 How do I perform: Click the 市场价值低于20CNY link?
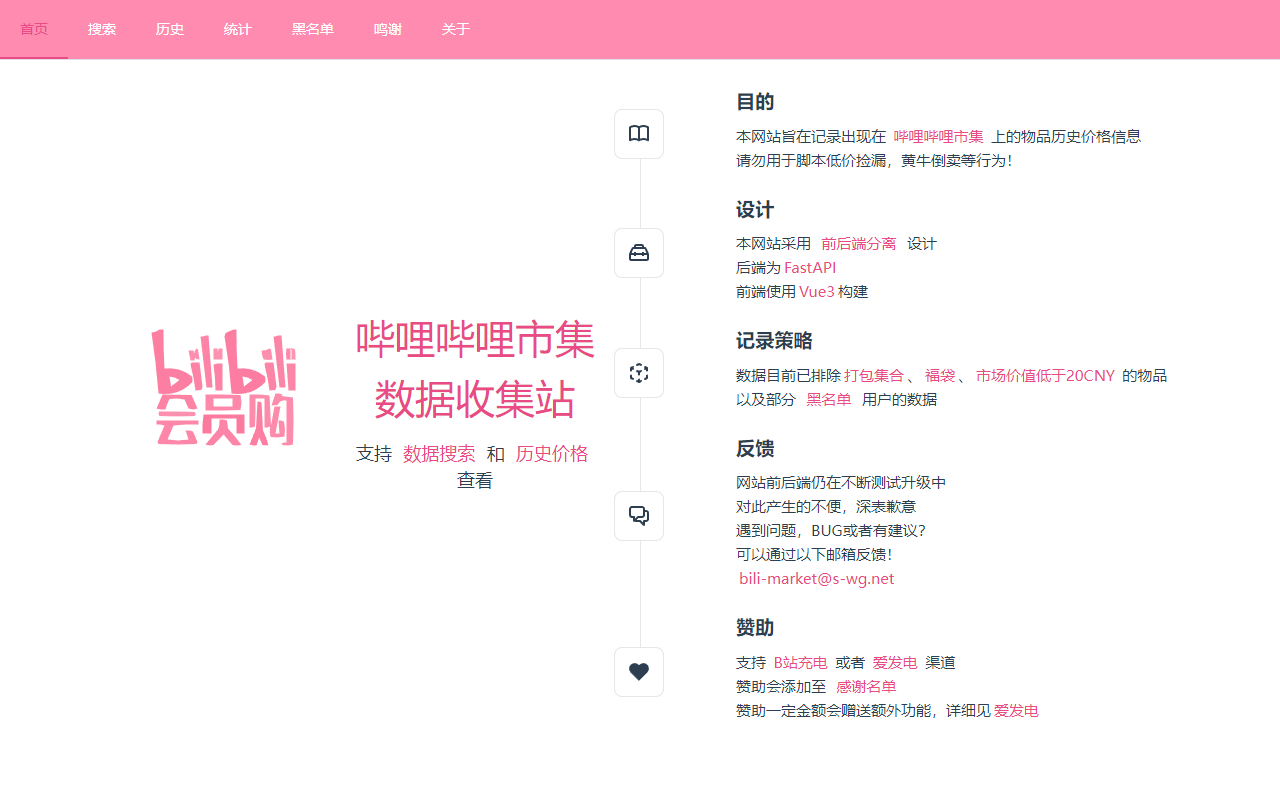pyautogui.click(x=1045, y=376)
